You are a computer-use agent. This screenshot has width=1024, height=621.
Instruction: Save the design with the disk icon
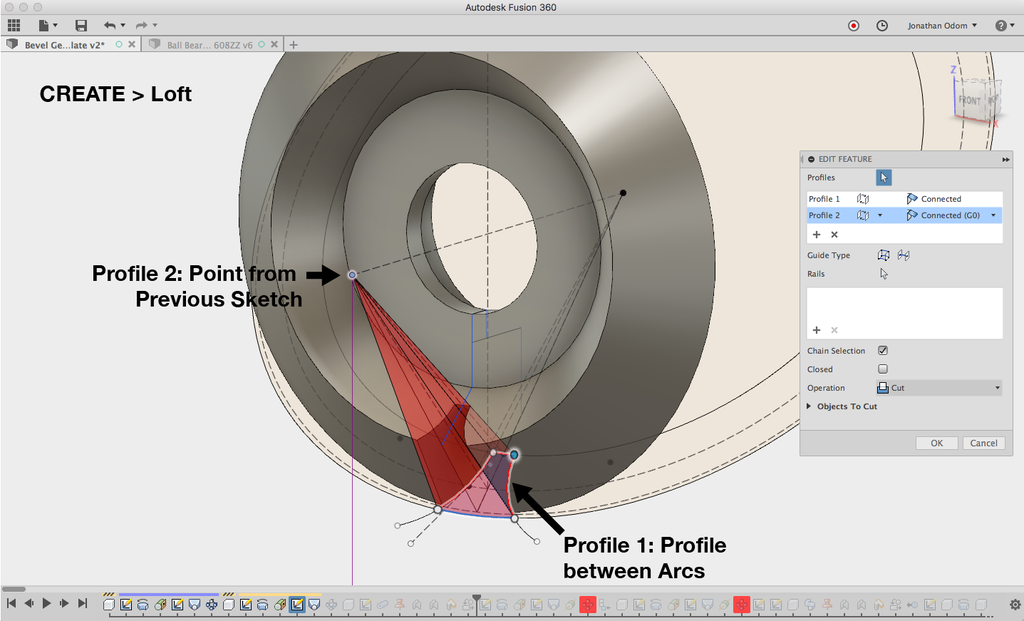[81, 25]
